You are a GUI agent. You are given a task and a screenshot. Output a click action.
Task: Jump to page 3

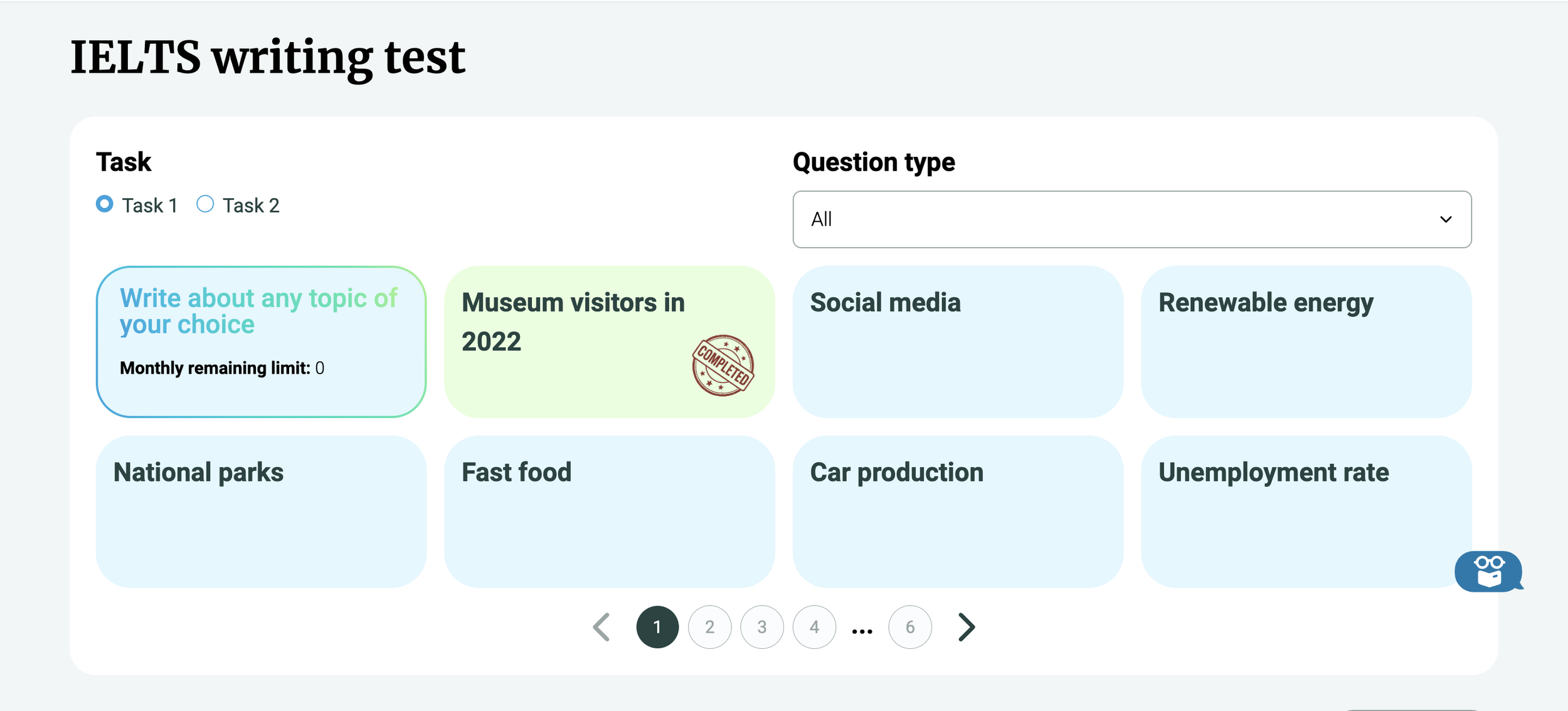762,627
